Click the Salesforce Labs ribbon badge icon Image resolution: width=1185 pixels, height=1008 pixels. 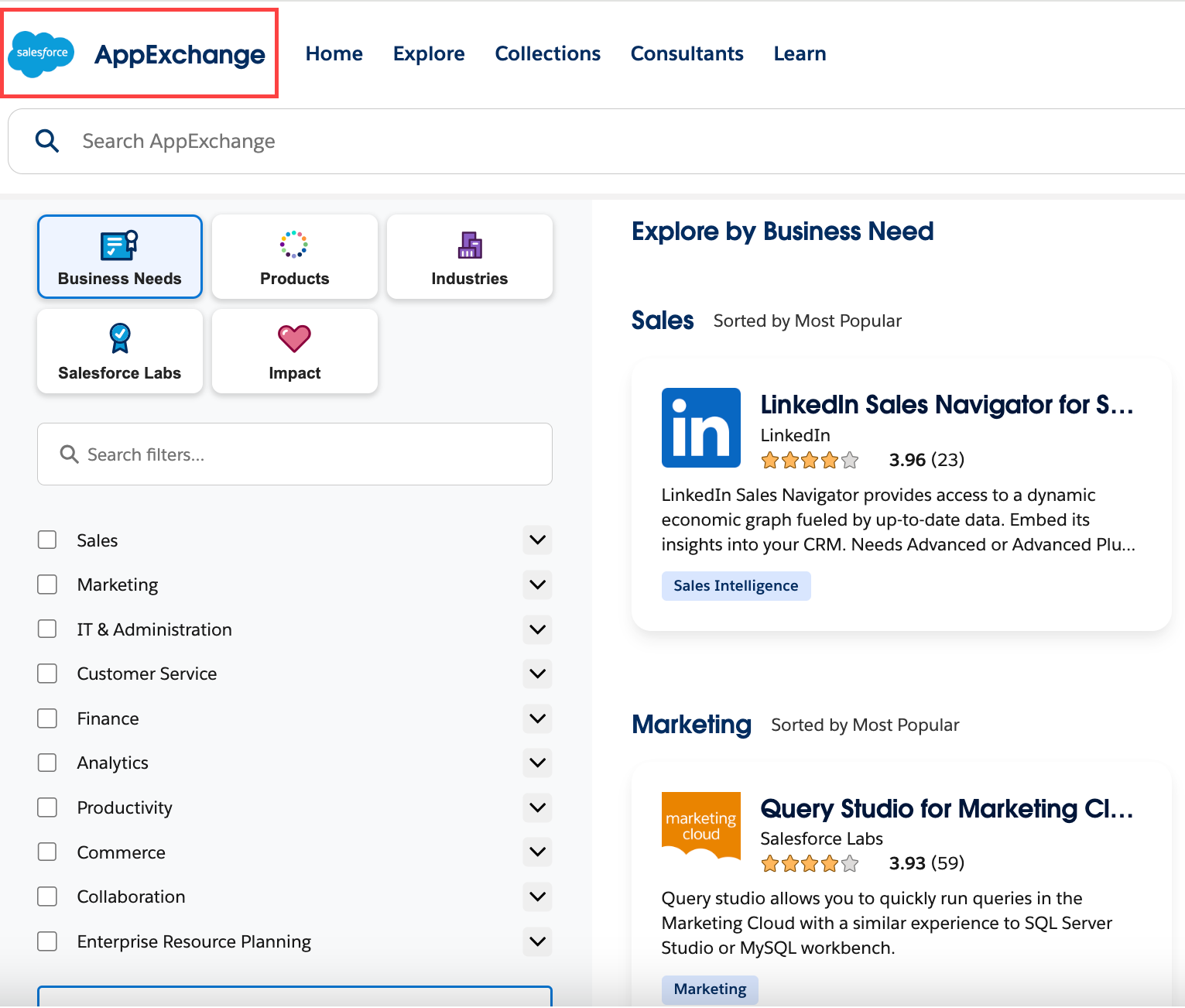click(120, 338)
